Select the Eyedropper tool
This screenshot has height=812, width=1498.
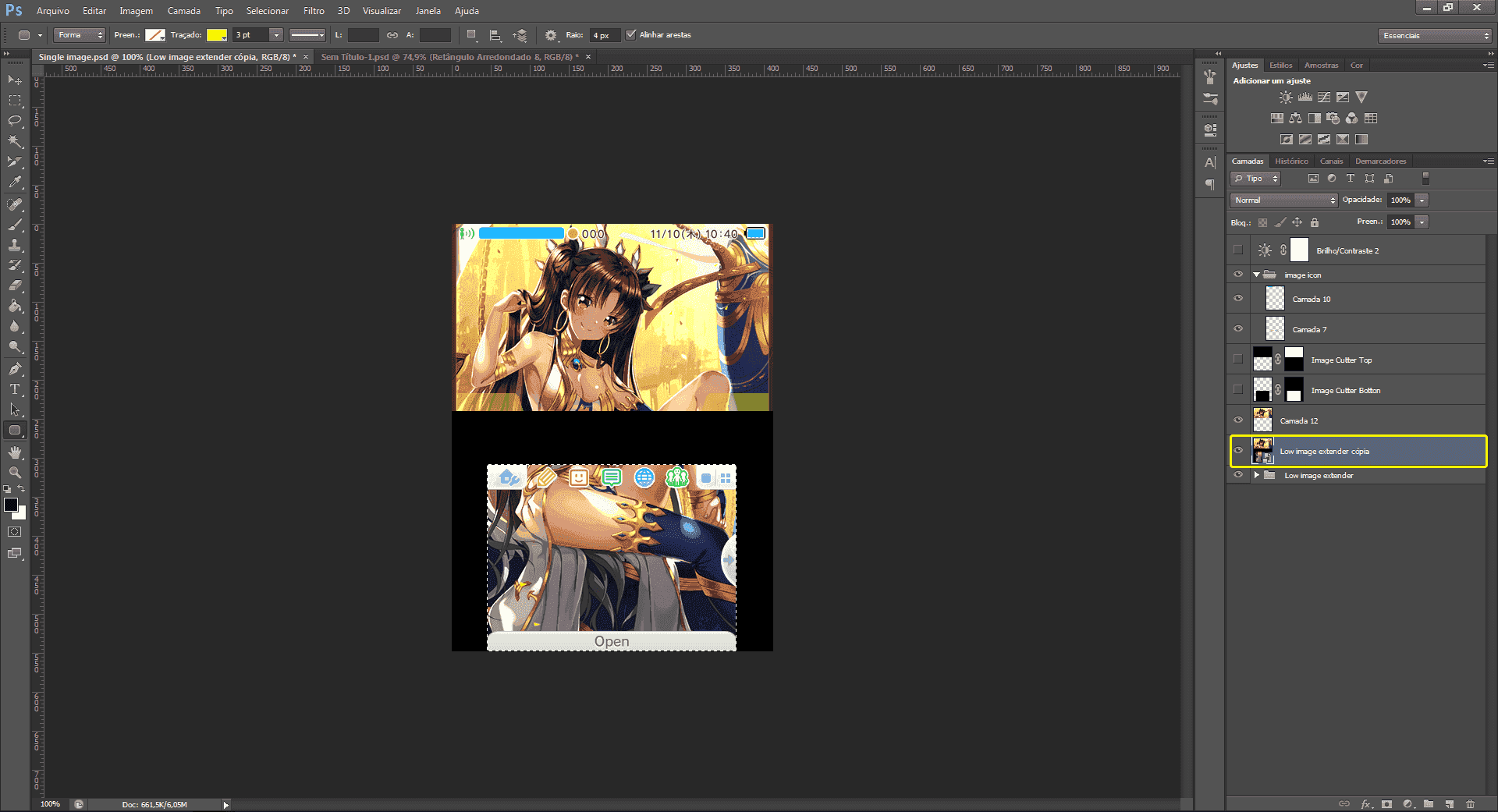coord(15,182)
